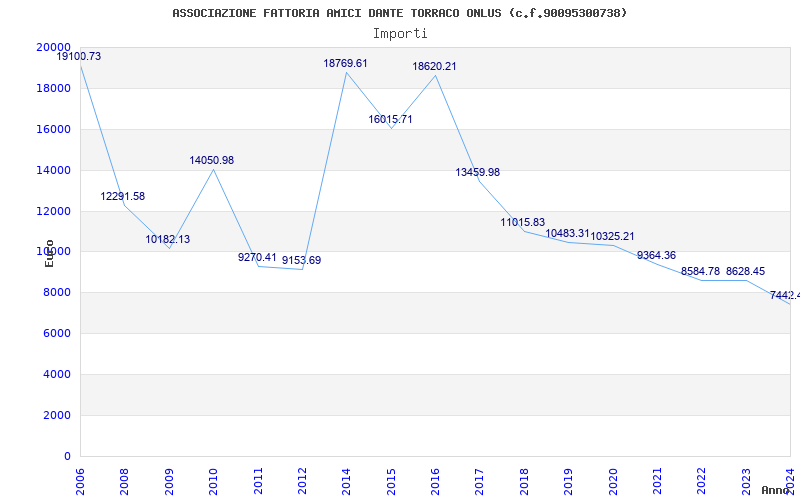This screenshot has height=500, width=800.
Task: Select x-axis year 2008
Action: pos(124,481)
